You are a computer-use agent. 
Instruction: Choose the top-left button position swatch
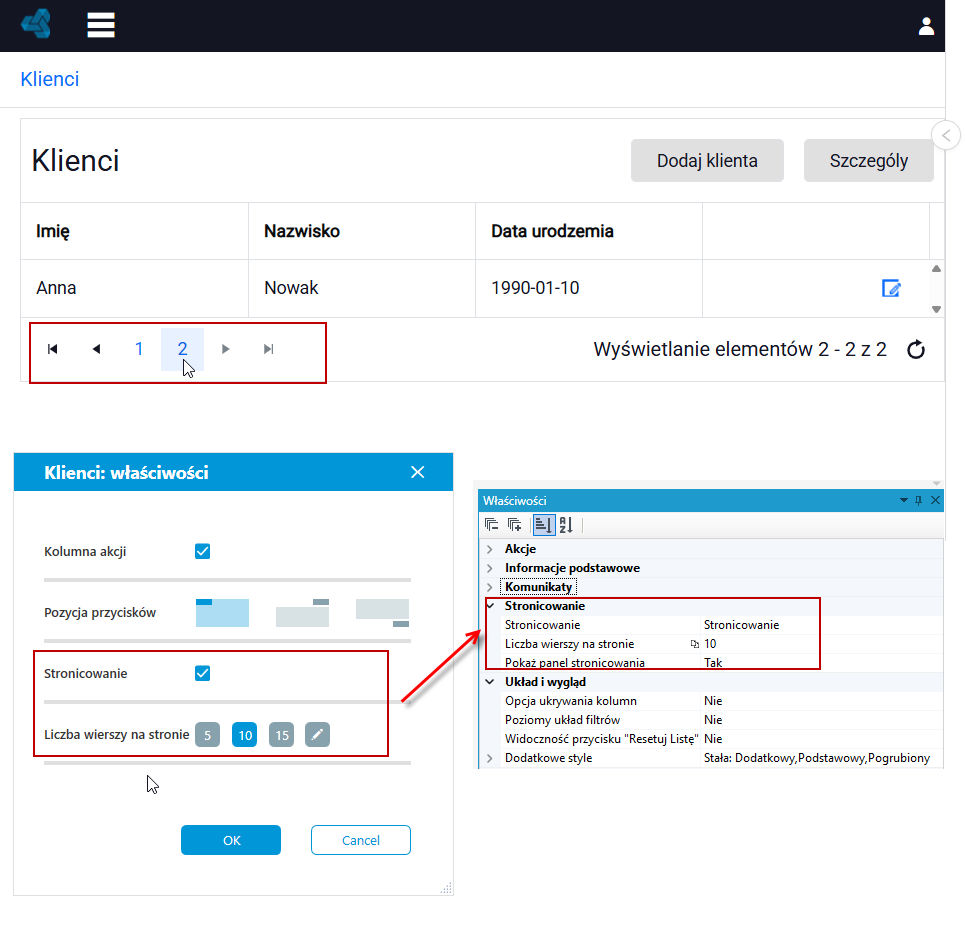pyautogui.click(x=222, y=613)
